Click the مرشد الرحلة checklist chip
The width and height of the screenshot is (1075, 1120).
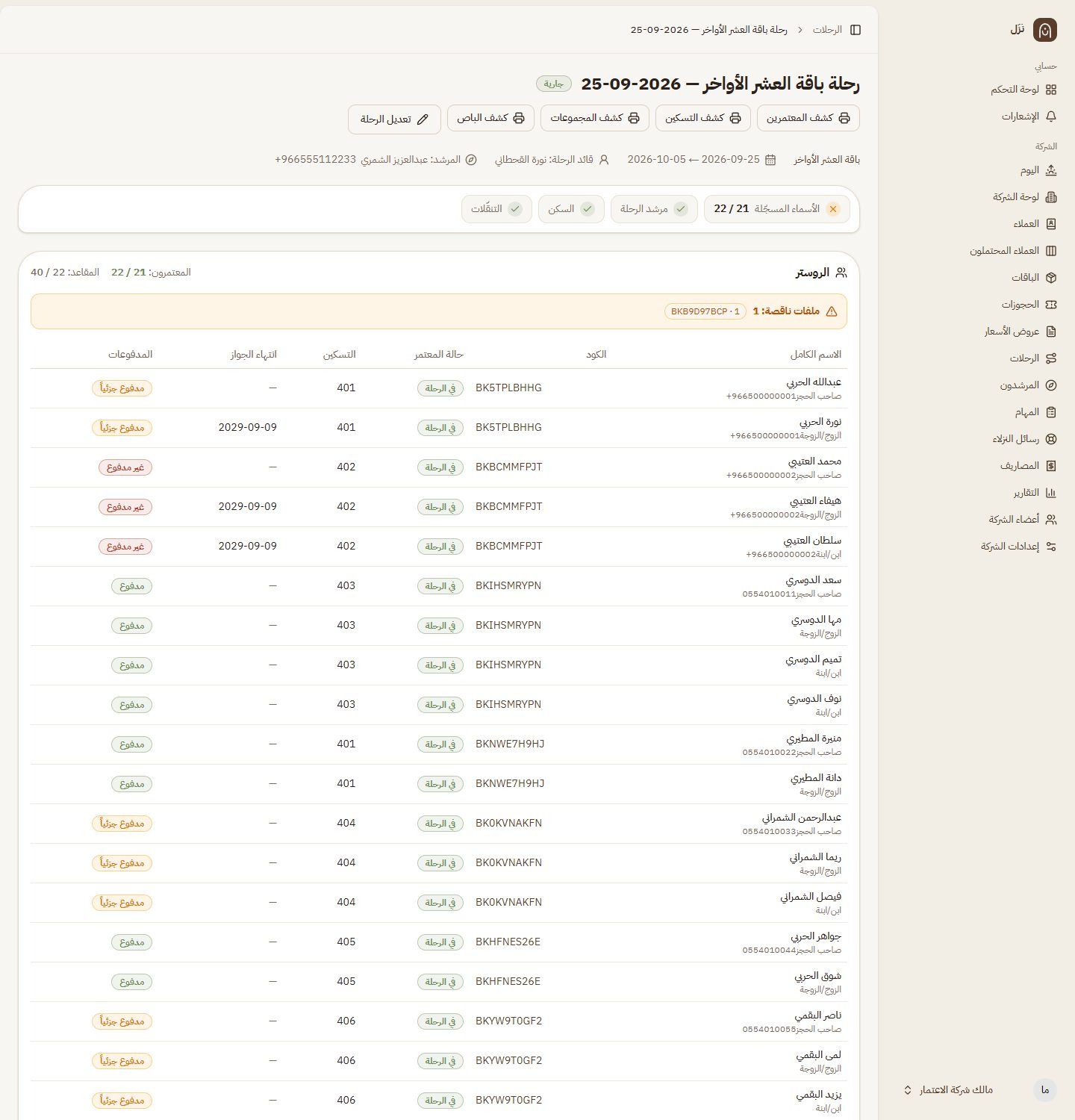tap(654, 209)
